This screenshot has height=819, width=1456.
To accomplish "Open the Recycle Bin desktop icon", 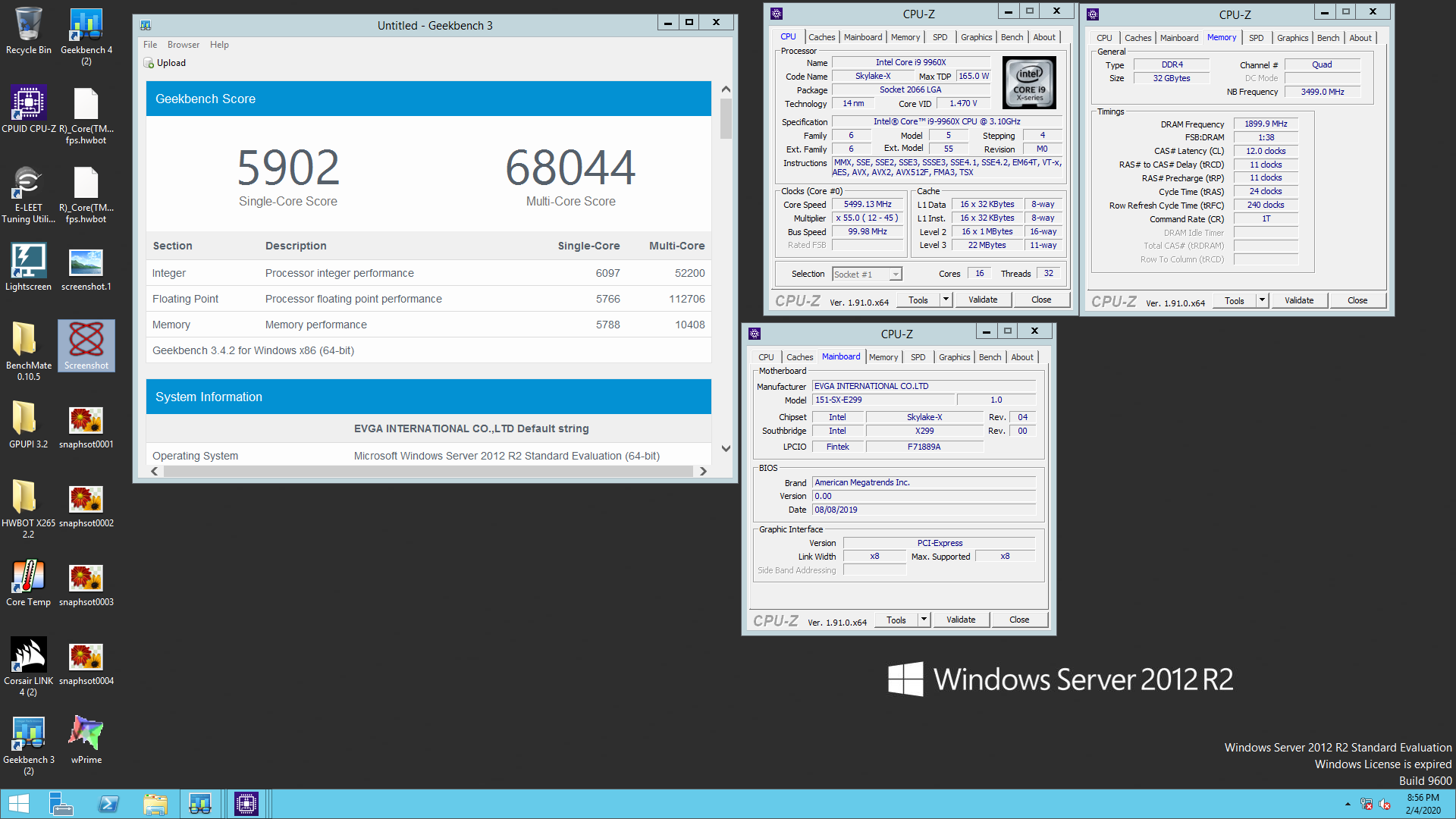I will [29, 32].
